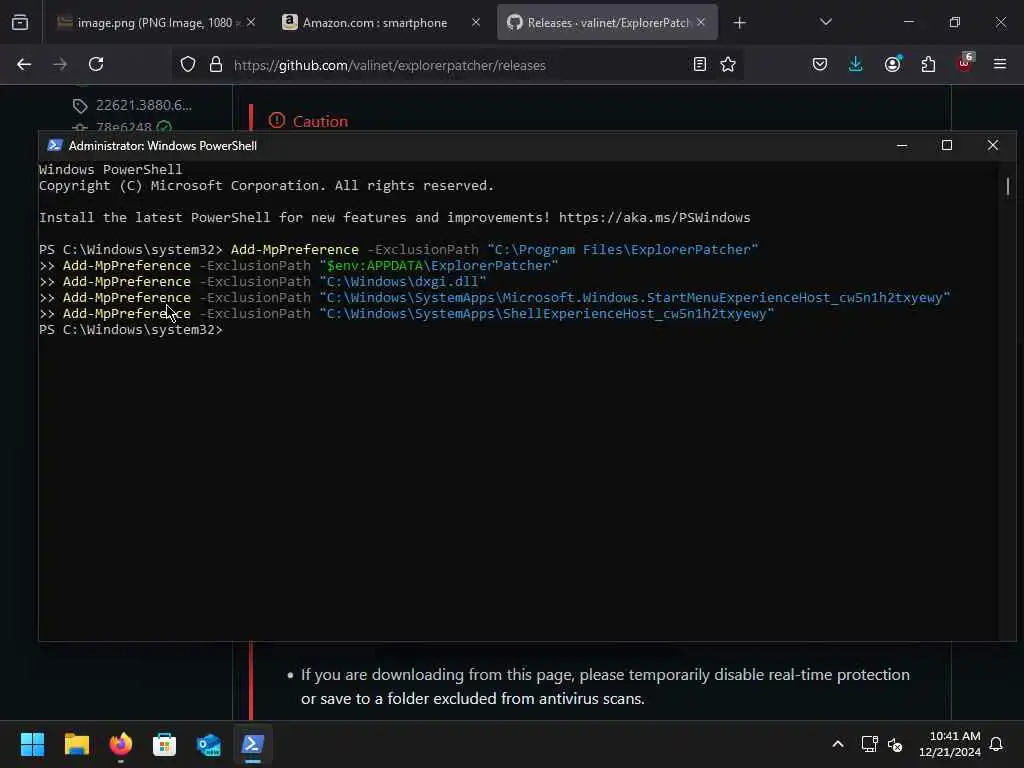This screenshot has width=1024, height=768.
Task: Open tracking protection shield icon
Action: (188, 65)
